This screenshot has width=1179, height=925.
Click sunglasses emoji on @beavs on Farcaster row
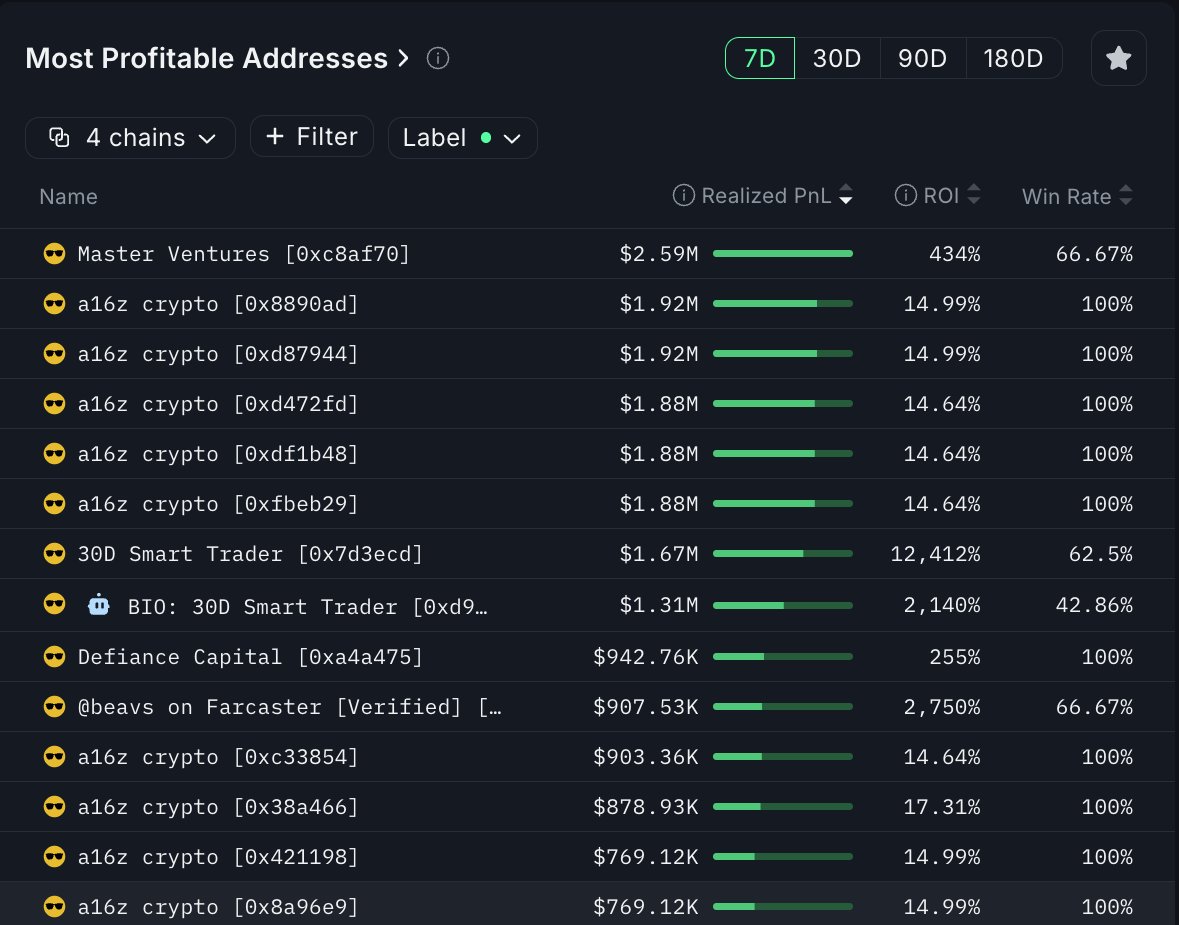pyautogui.click(x=54, y=707)
